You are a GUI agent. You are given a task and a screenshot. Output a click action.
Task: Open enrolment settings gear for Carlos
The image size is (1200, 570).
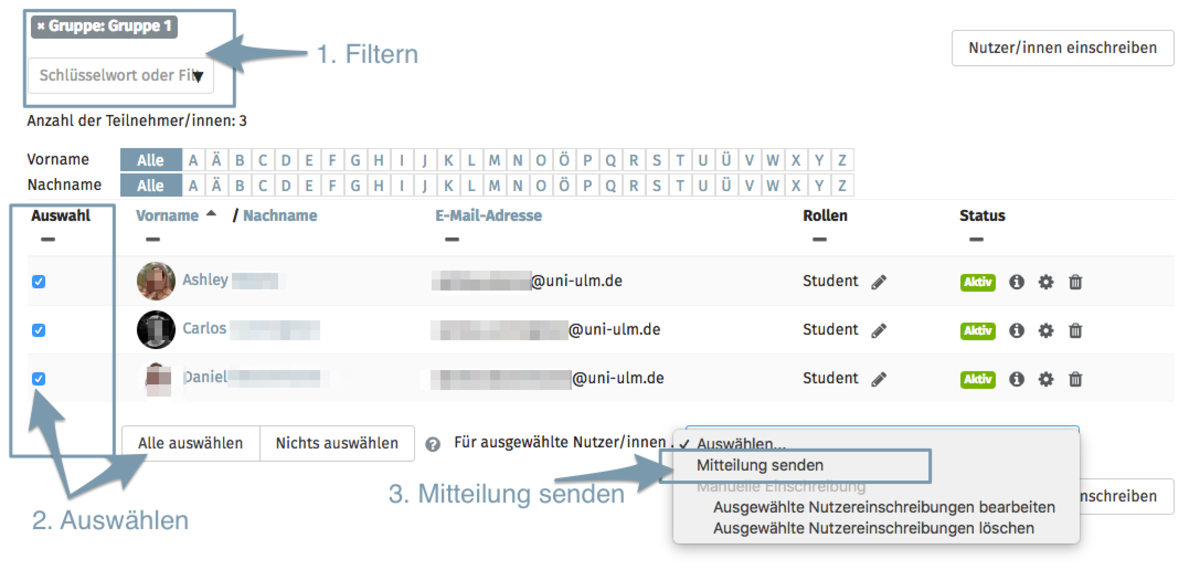1046,330
